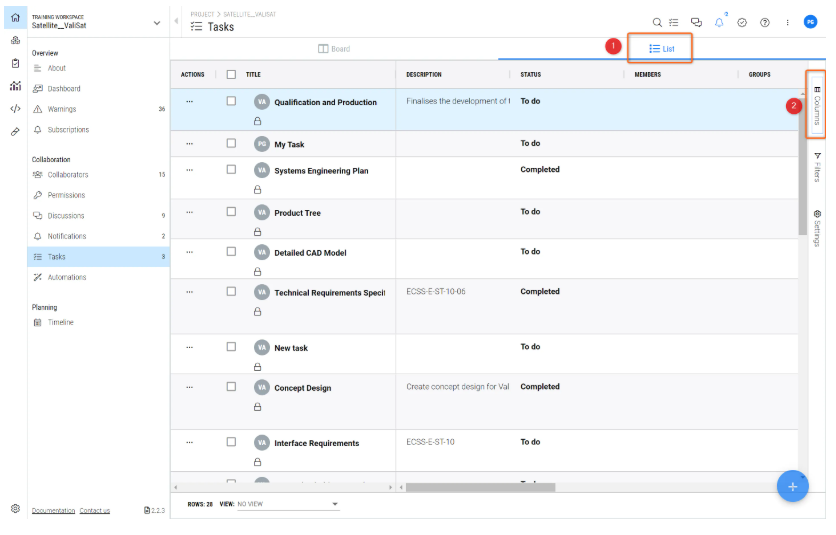This screenshot has width=836, height=535.
Task: Open the analytics chart icon in left rail
Action: pyautogui.click(x=15, y=86)
